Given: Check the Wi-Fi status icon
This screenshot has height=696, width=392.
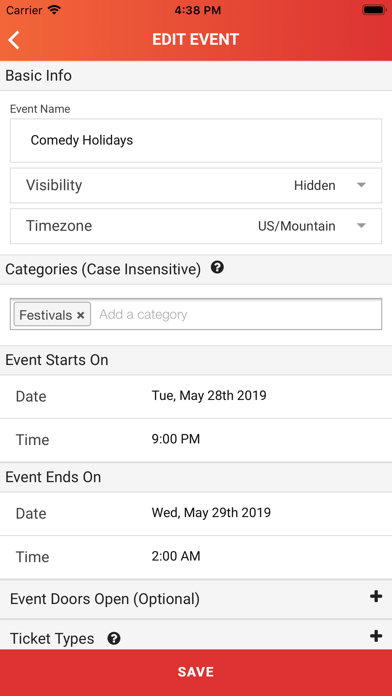Looking at the screenshot, I should pos(55,10).
